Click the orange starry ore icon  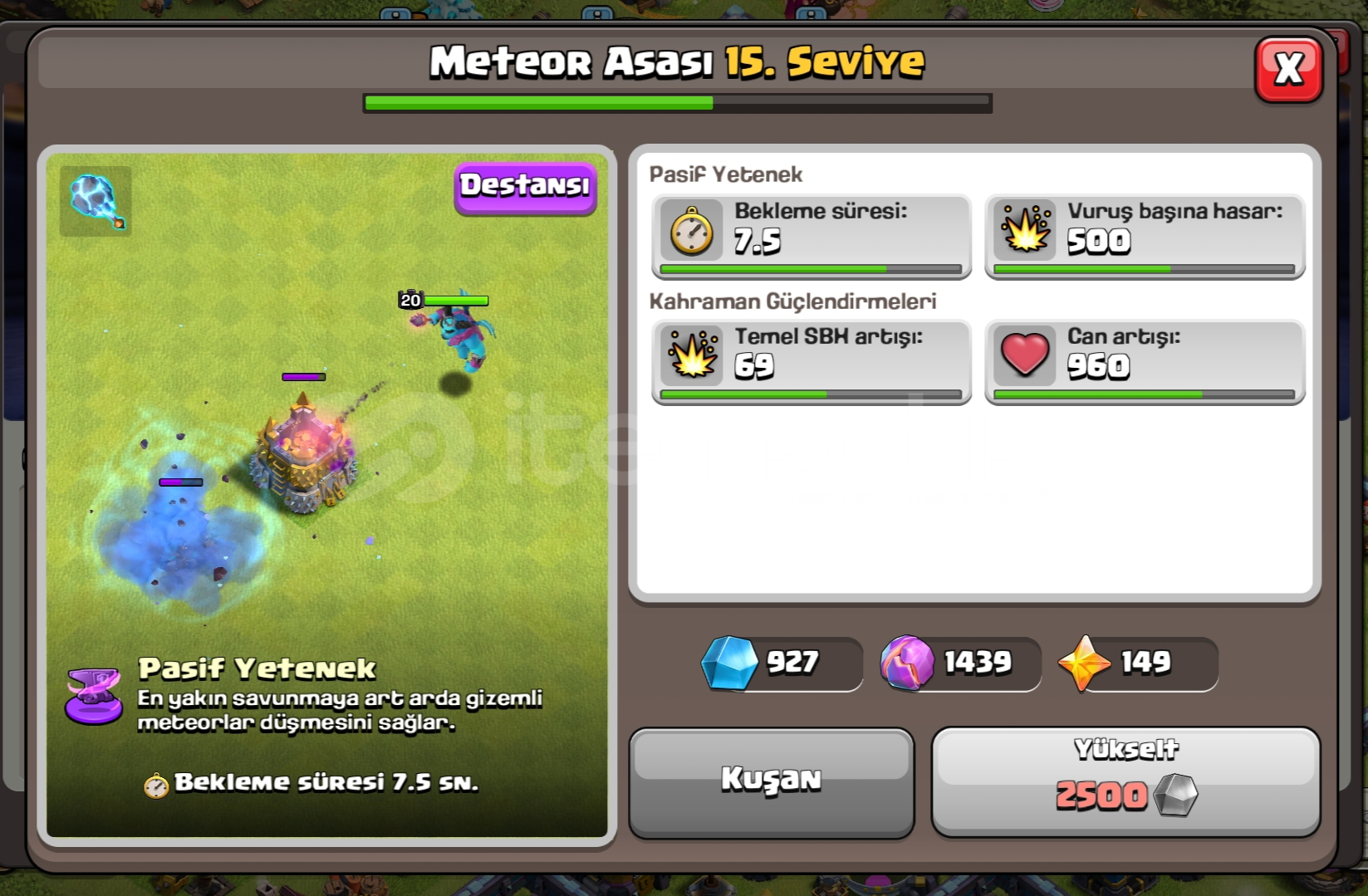pyautogui.click(x=1084, y=663)
